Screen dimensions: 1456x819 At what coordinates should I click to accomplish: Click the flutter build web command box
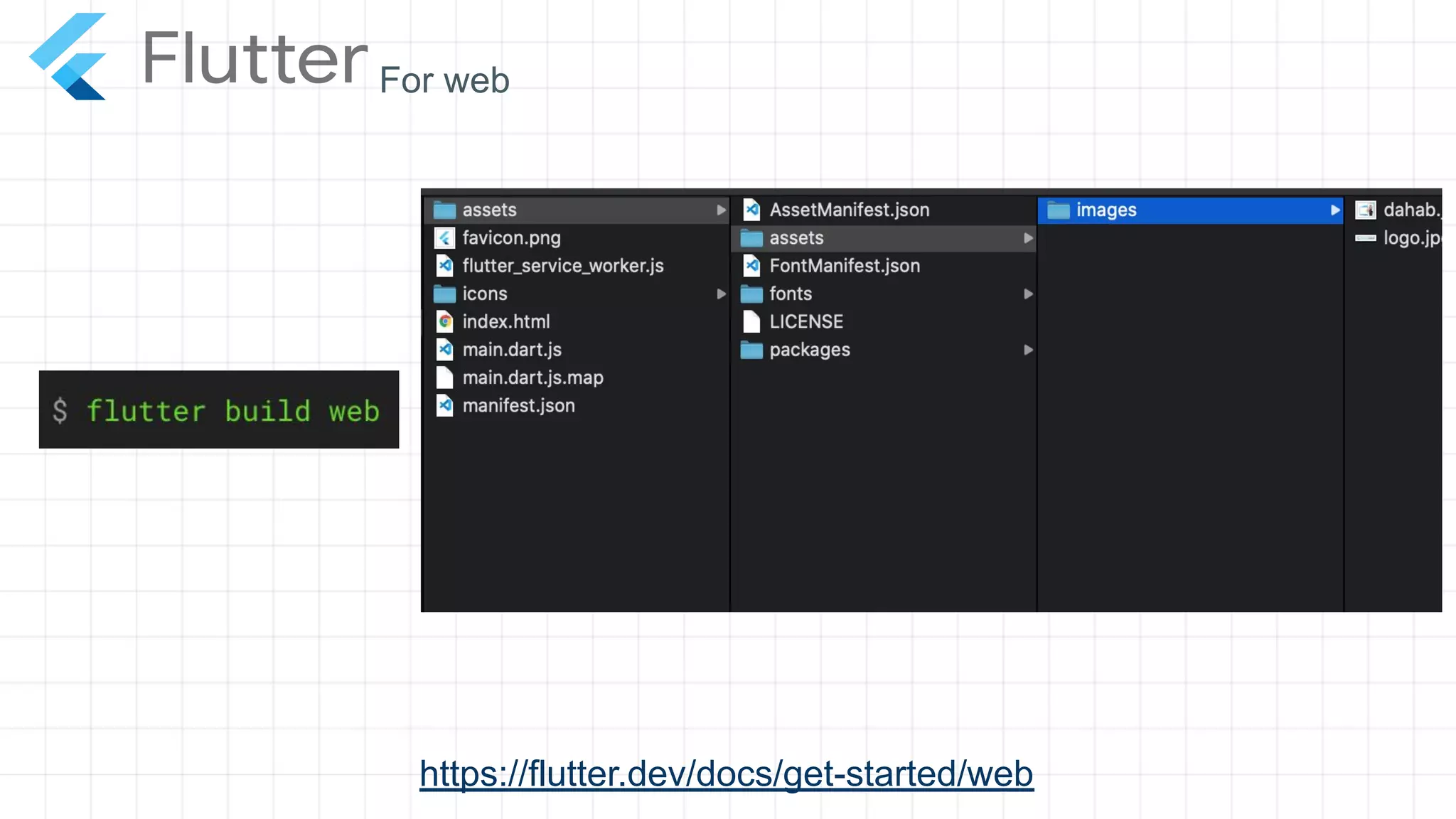219,409
